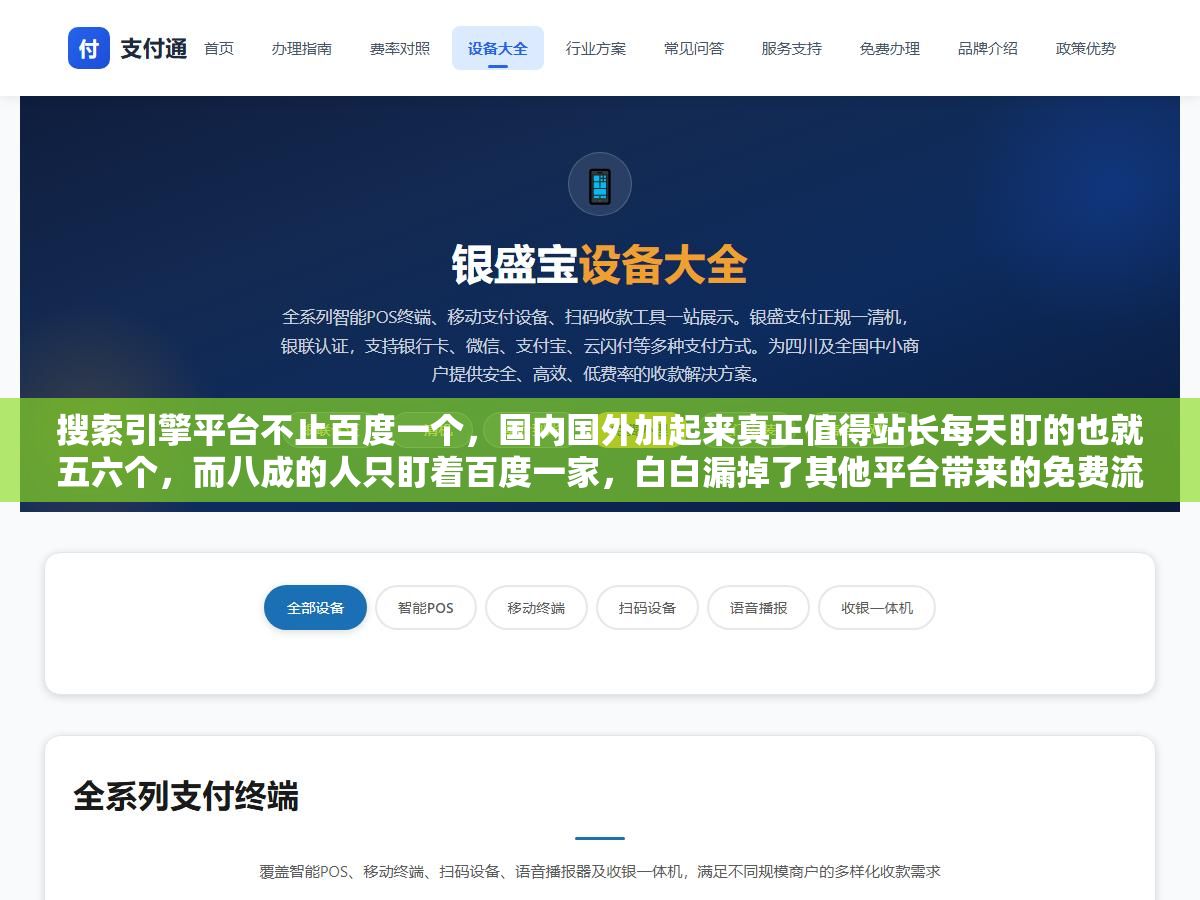Click the hero description paragraph

coord(600,346)
